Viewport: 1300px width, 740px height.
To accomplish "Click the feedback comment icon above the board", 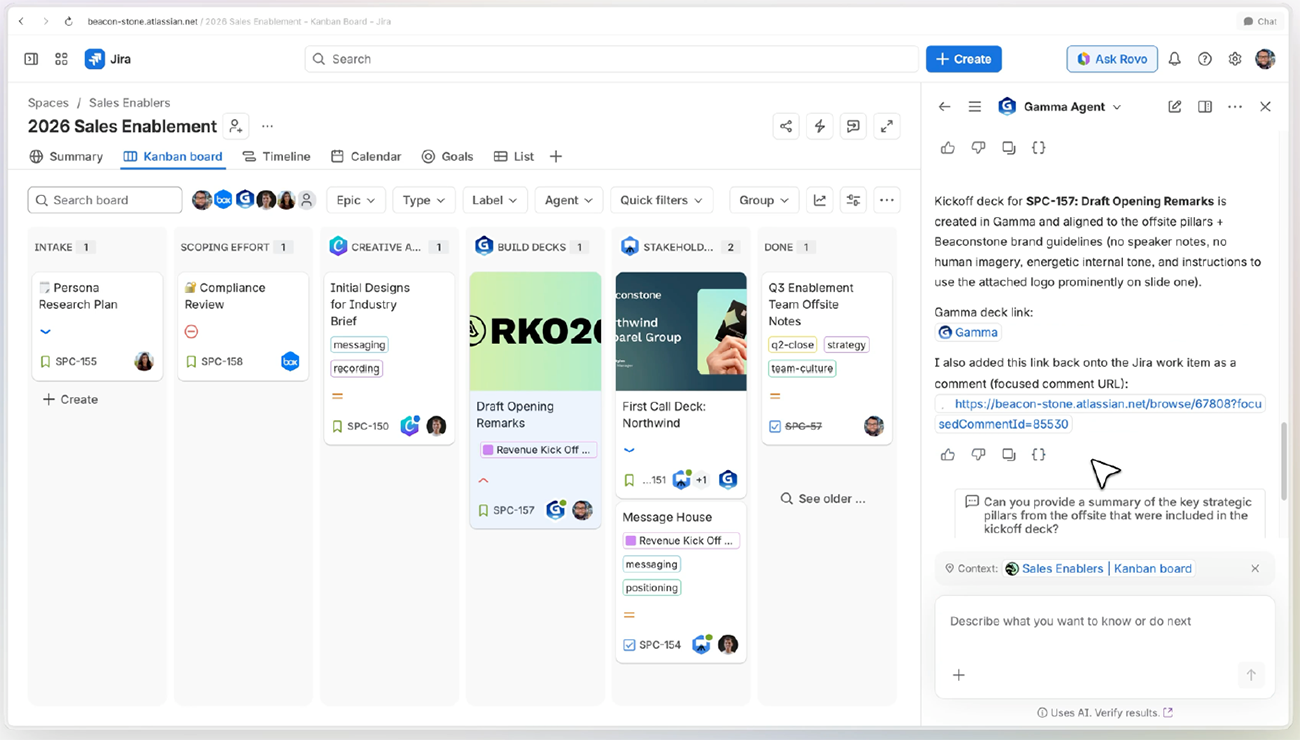I will [853, 126].
